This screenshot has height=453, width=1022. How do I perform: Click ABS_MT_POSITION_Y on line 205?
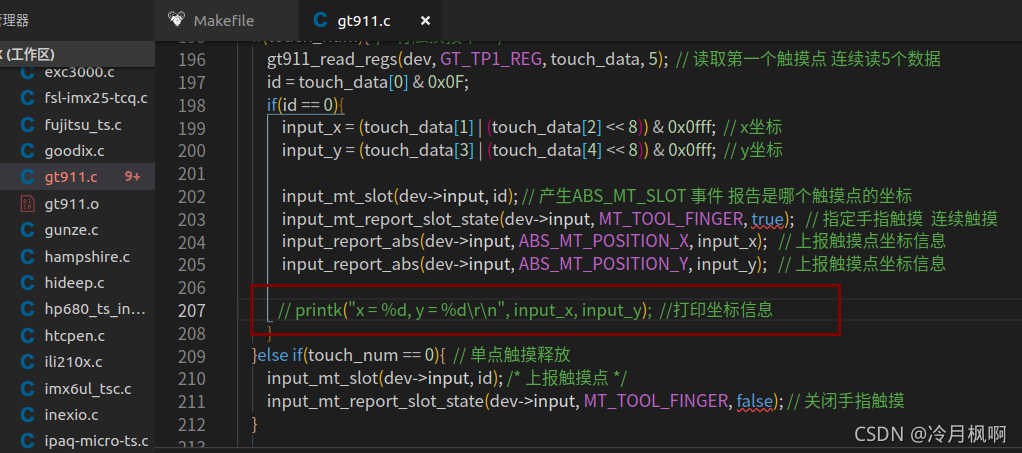point(604,265)
